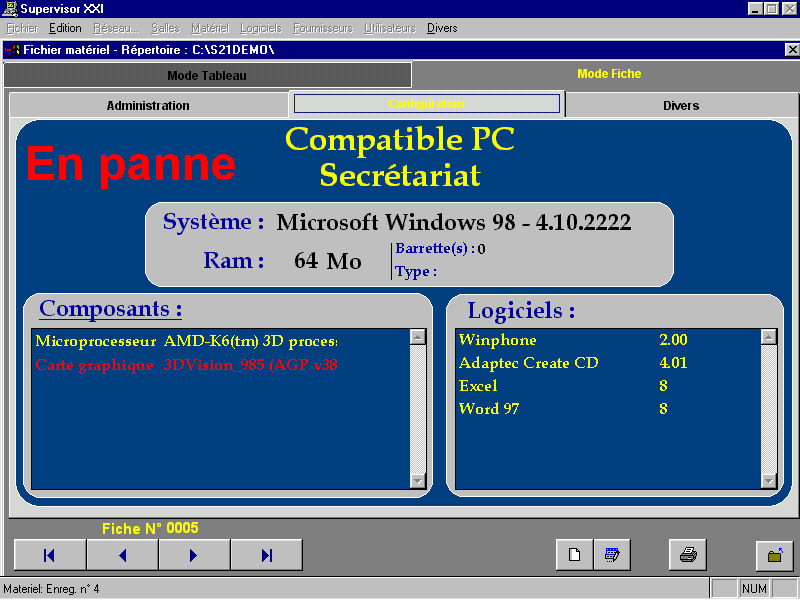This screenshot has width=800, height=600.
Task: Open the Fichier menu
Action: 22,28
